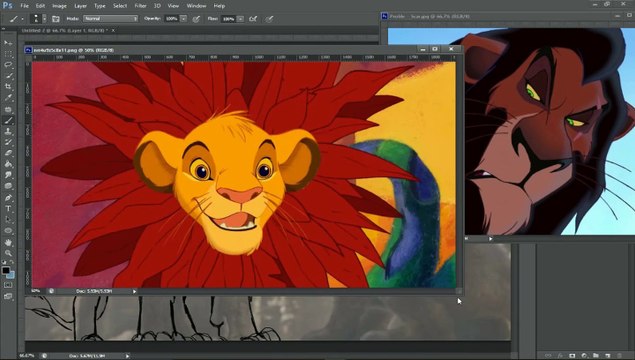Open the brush tool preset picker arrow
The width and height of the screenshot is (635, 360).
point(22,19)
